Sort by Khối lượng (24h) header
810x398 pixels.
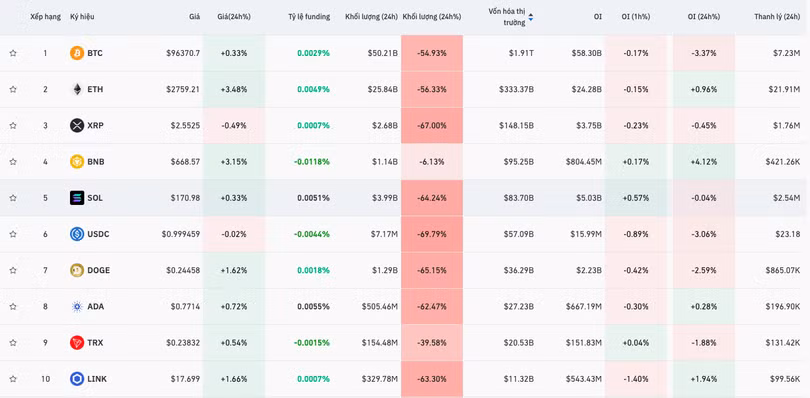[371, 17]
